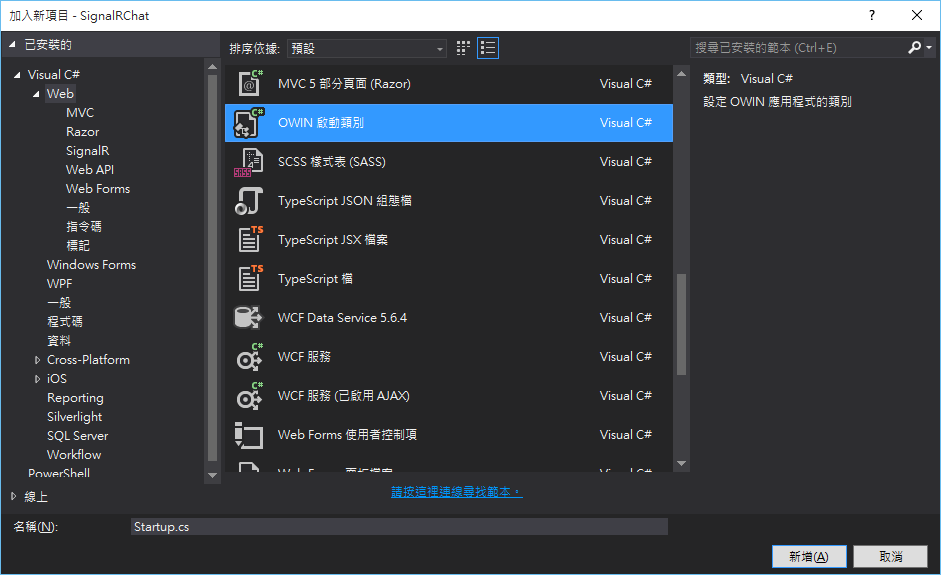Image resolution: width=941 pixels, height=575 pixels.
Task: Select the SignalR category
Action: point(88,151)
